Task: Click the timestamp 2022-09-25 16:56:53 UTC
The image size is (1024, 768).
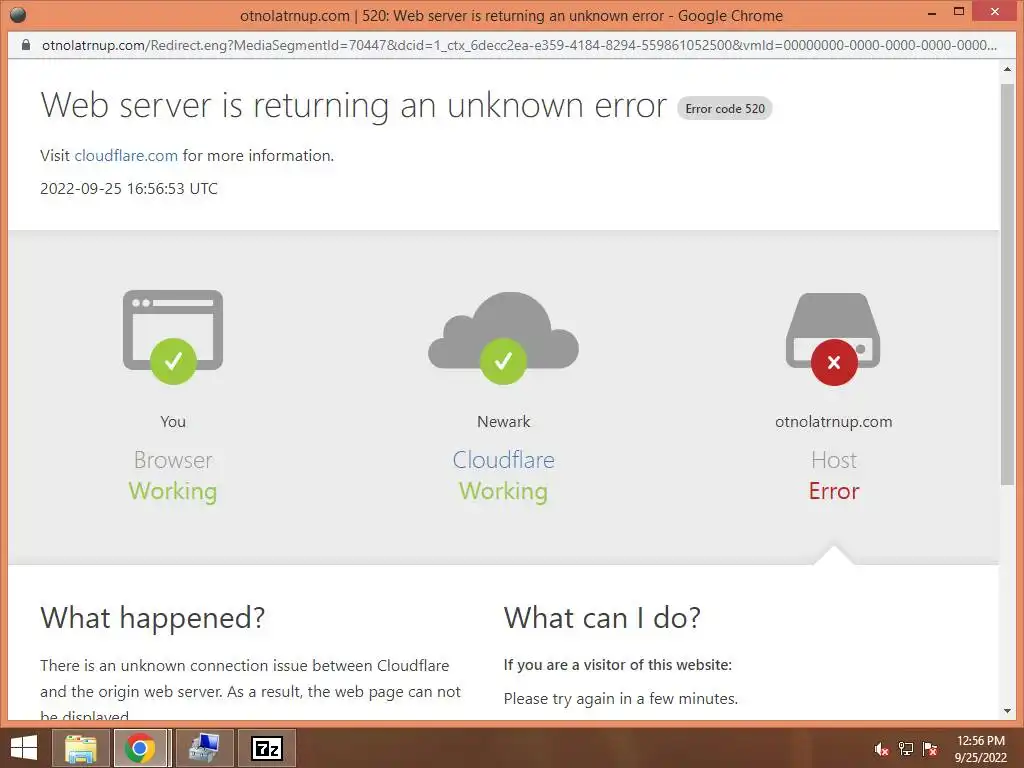Action: pos(129,189)
